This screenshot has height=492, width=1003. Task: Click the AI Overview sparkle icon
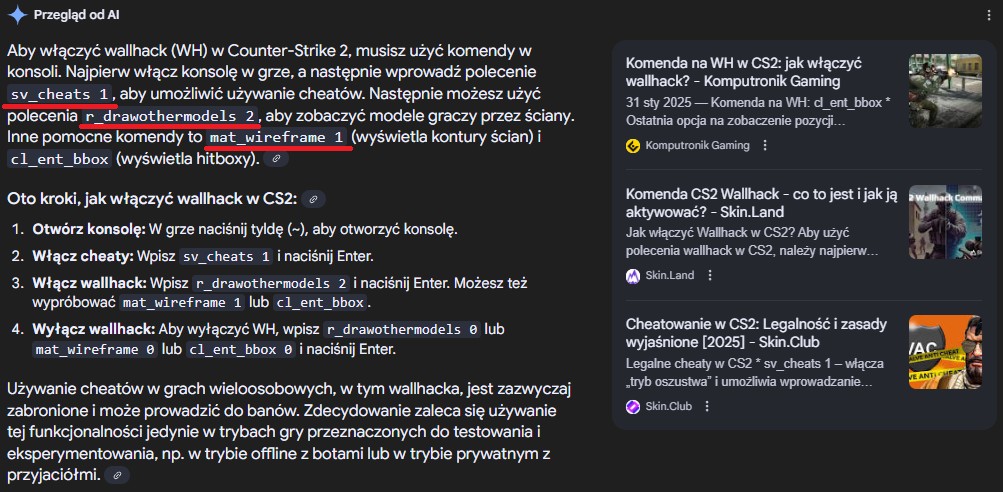[17, 15]
